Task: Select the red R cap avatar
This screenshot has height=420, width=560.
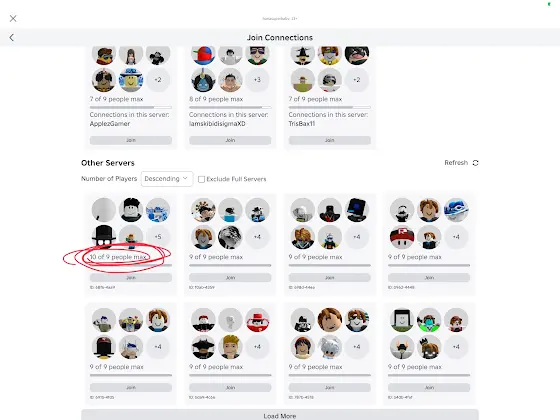Action: coord(402,237)
